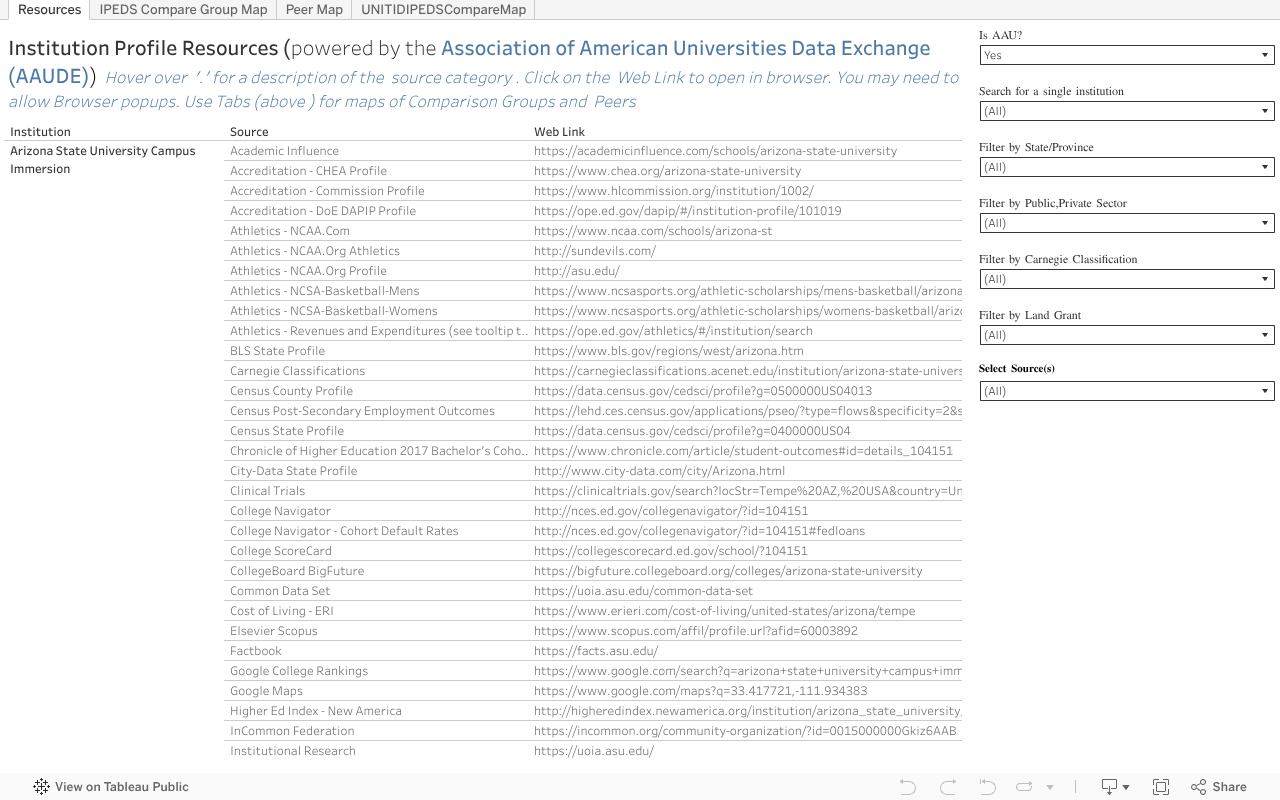Open the chea.org arizona-state-university link
This screenshot has height=800, width=1280.
[667, 171]
